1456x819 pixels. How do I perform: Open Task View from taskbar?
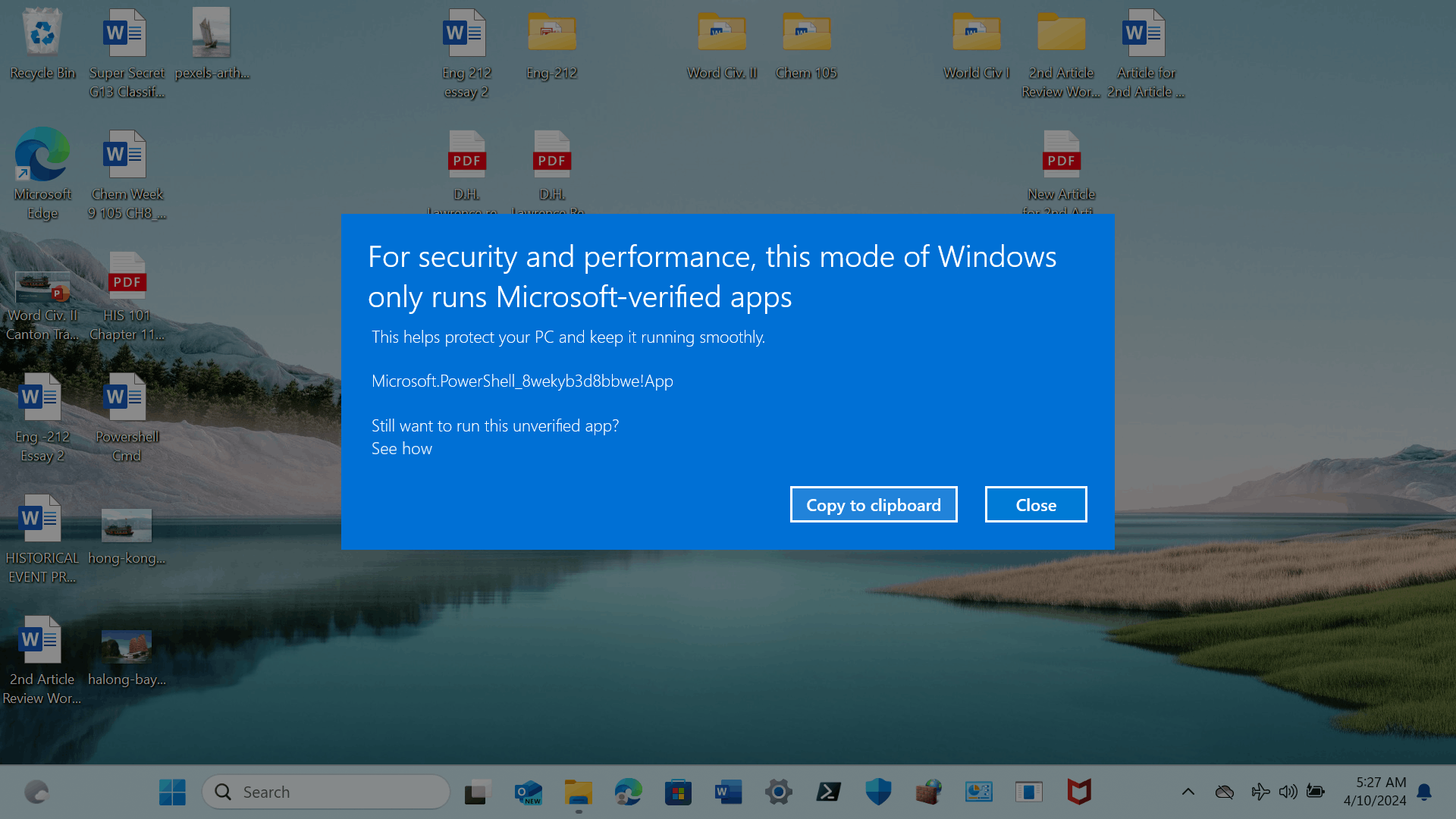point(478,792)
